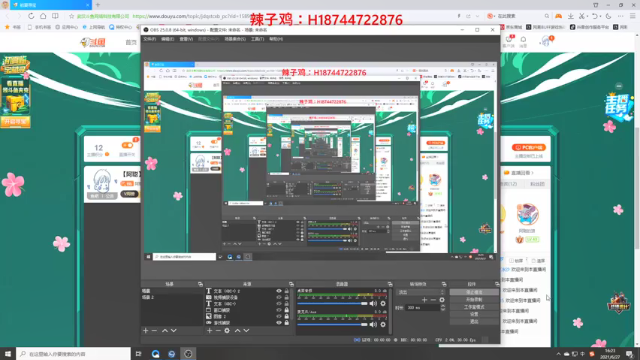Pop out the Scenes dock panel
This screenshot has height=360, width=640.
[x=200, y=284]
